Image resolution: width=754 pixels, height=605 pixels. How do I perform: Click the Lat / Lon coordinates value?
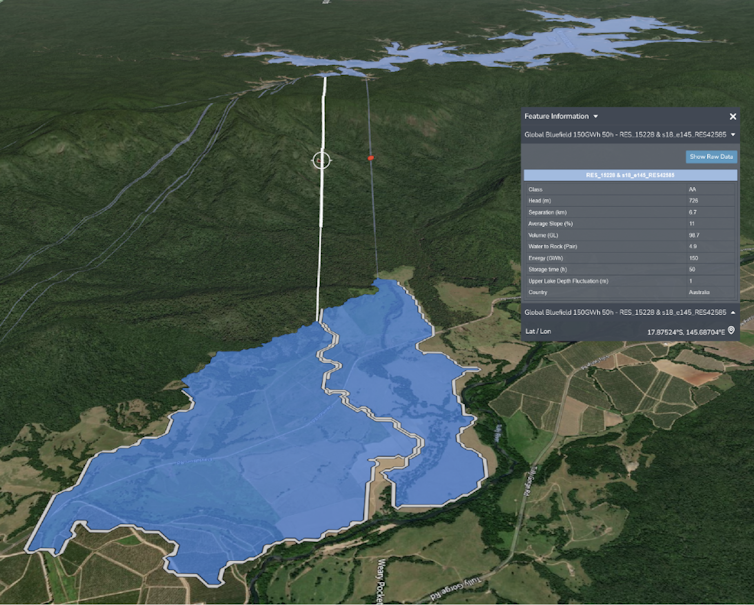tap(684, 330)
